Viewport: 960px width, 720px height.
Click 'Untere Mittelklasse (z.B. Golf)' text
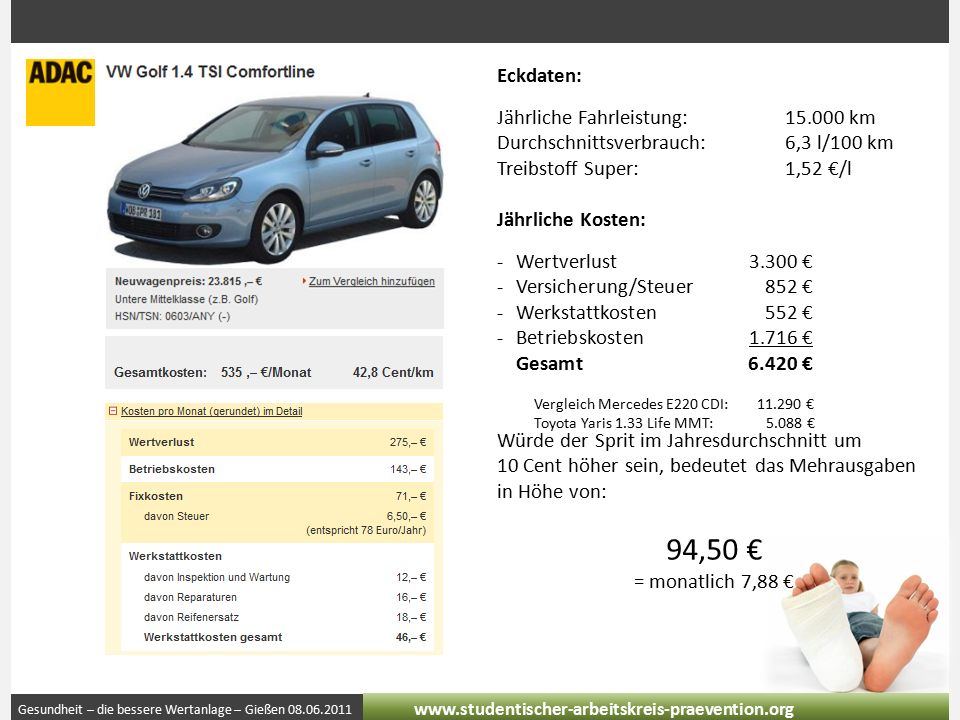click(187, 299)
